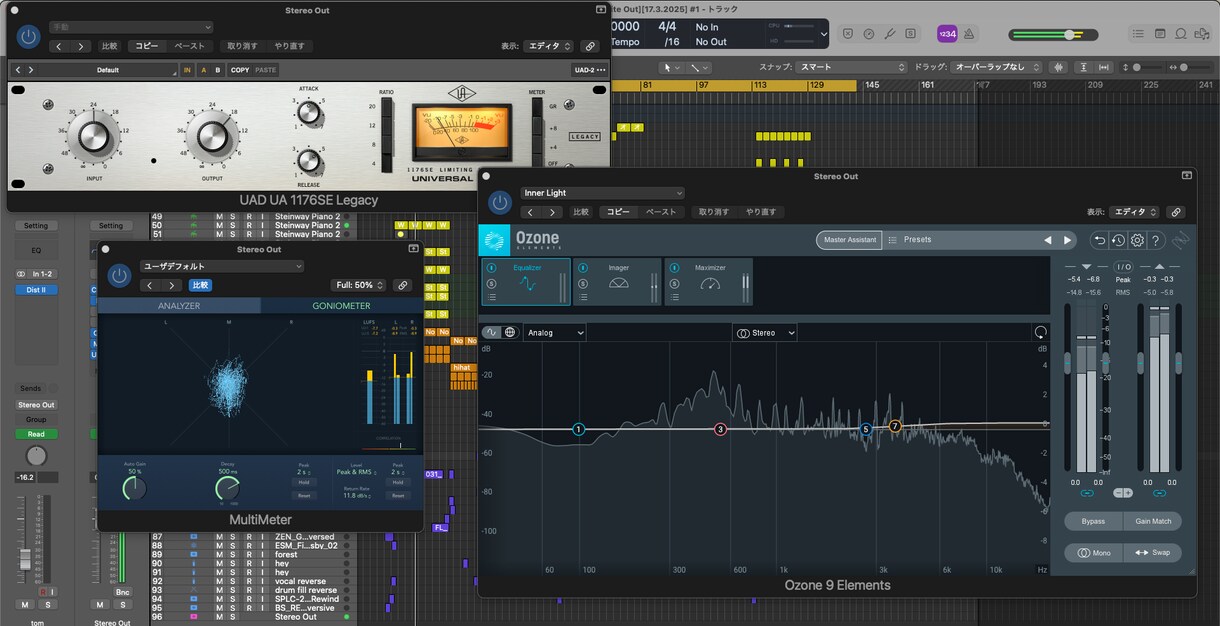Click the Ozone undo arrow icon
The image size is (1220, 626).
1100,240
